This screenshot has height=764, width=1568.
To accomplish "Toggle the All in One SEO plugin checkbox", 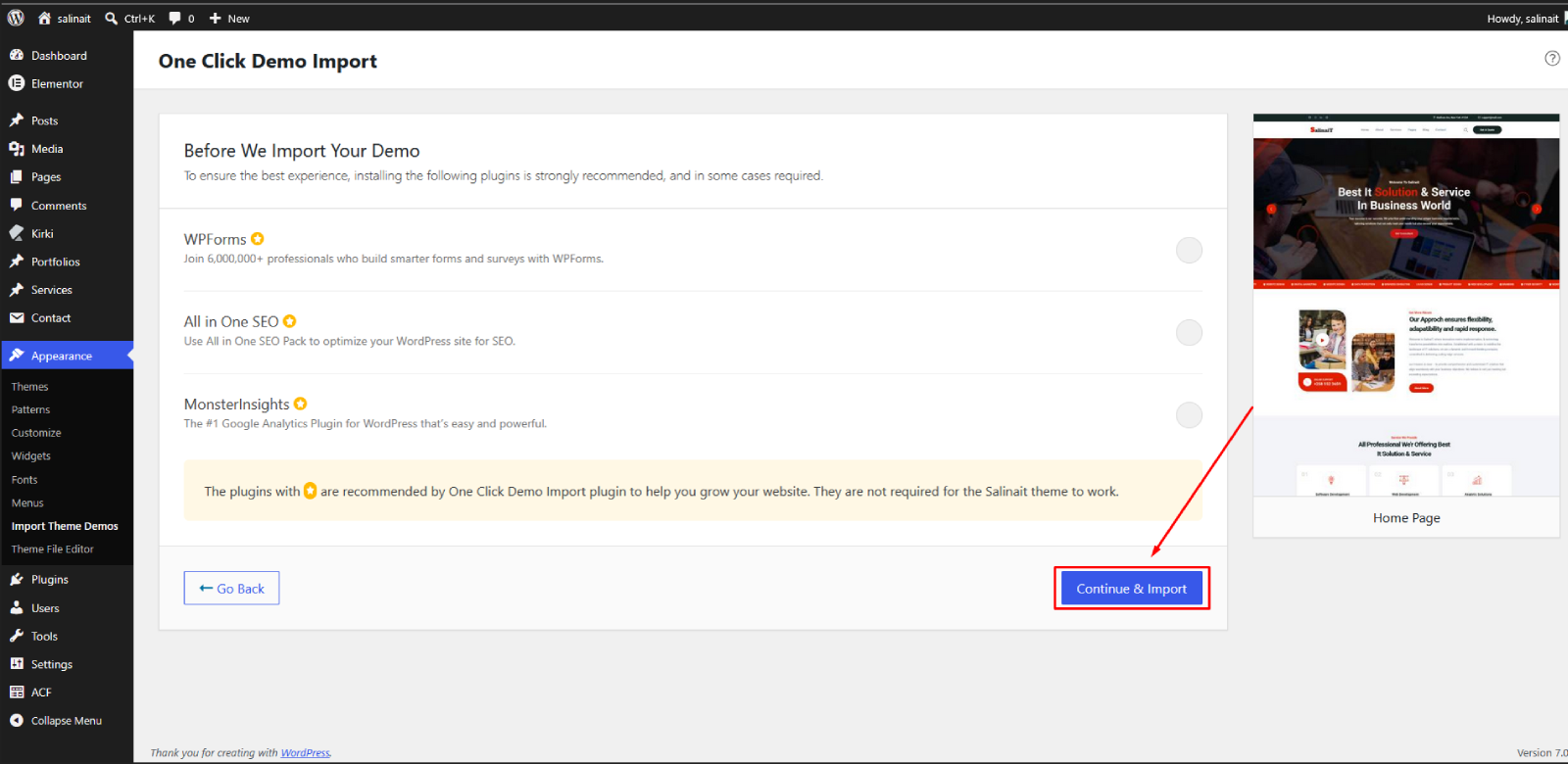I will click(1189, 333).
